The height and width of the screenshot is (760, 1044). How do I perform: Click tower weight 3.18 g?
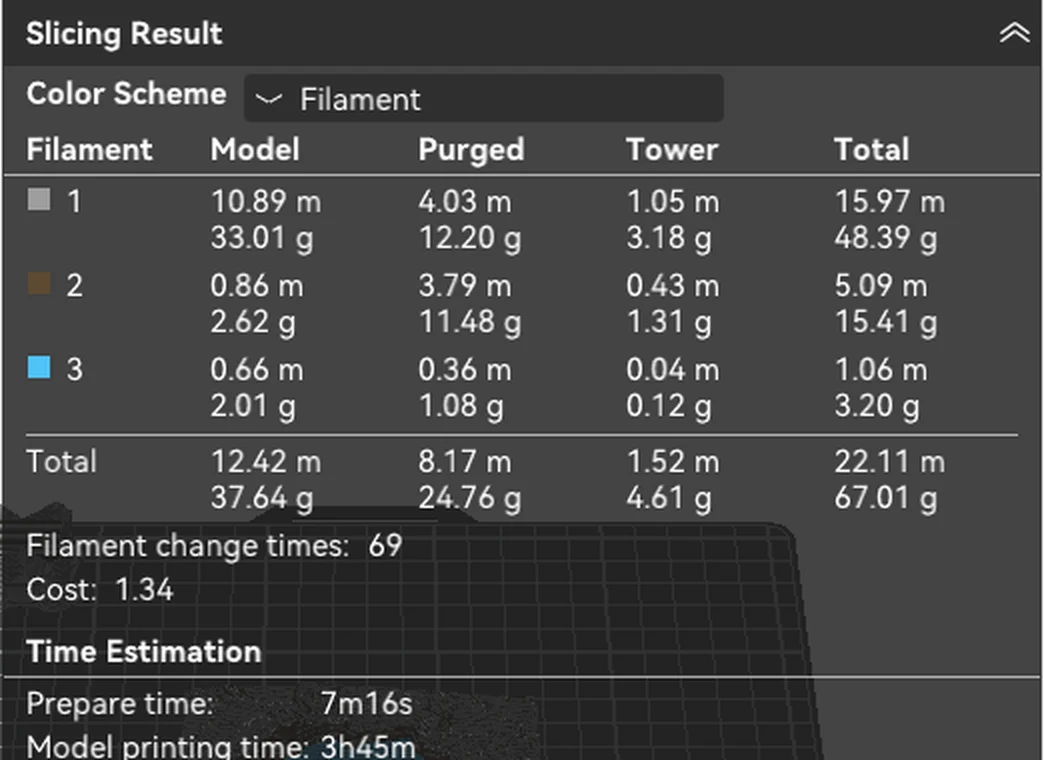coord(668,238)
